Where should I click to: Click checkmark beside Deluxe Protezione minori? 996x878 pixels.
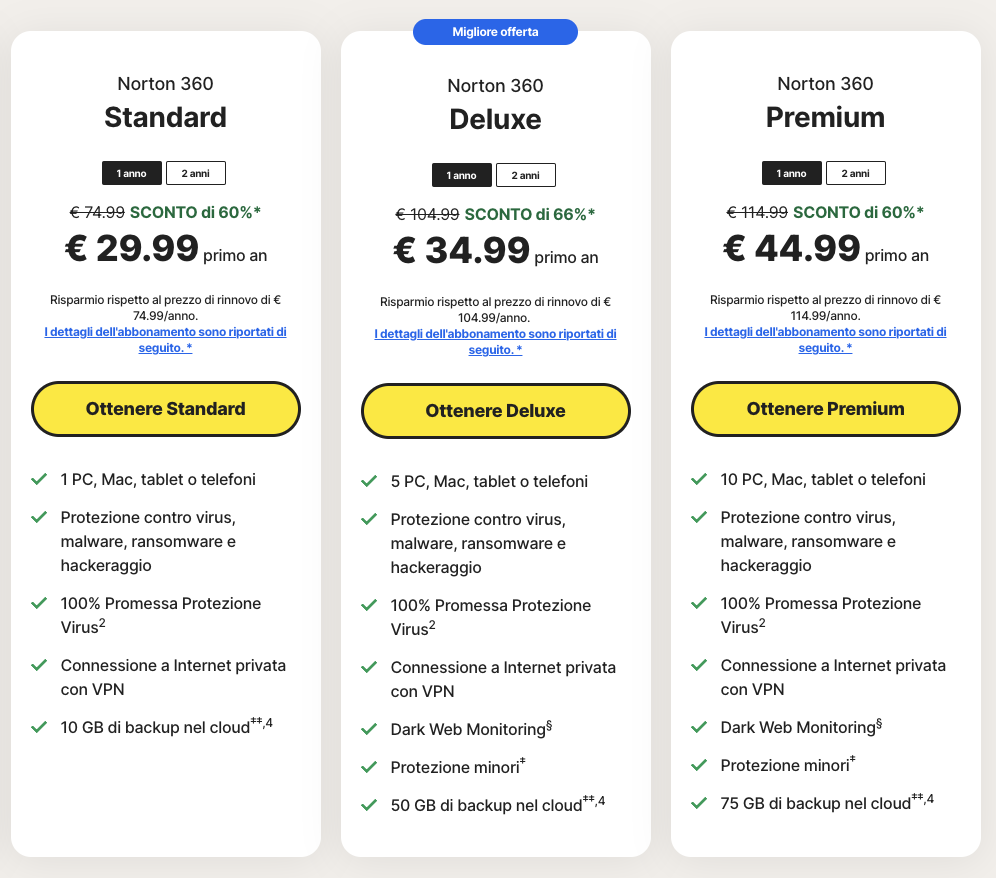[x=369, y=767]
